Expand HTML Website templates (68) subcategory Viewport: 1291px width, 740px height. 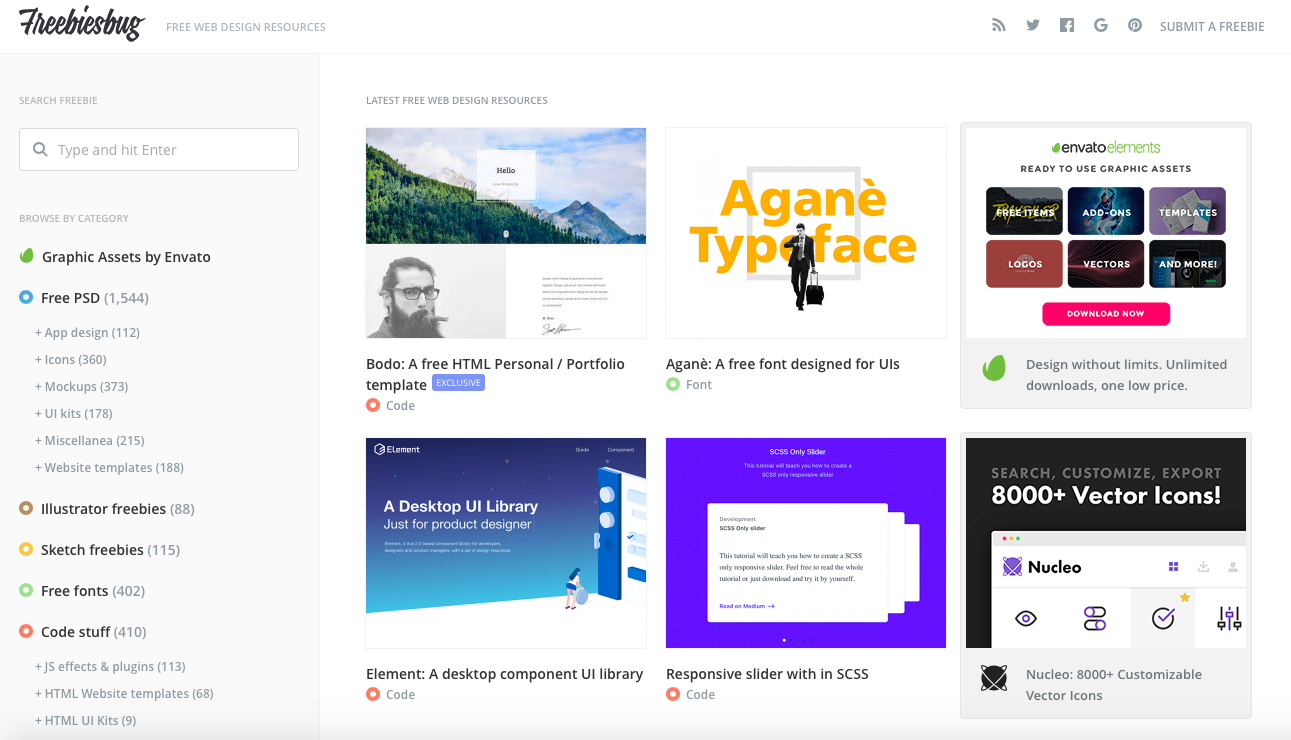tap(124, 693)
